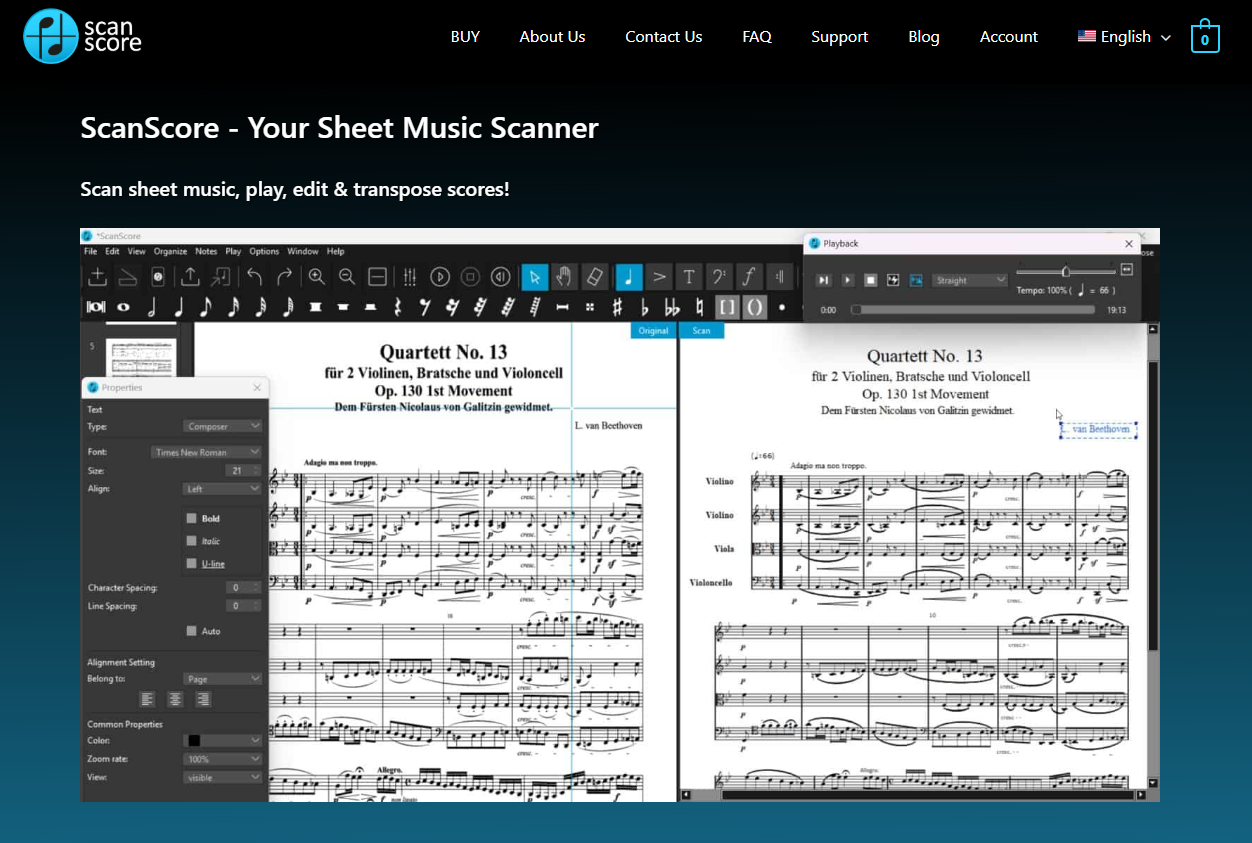Open the Font dropdown showing Times New Roman

click(x=206, y=452)
